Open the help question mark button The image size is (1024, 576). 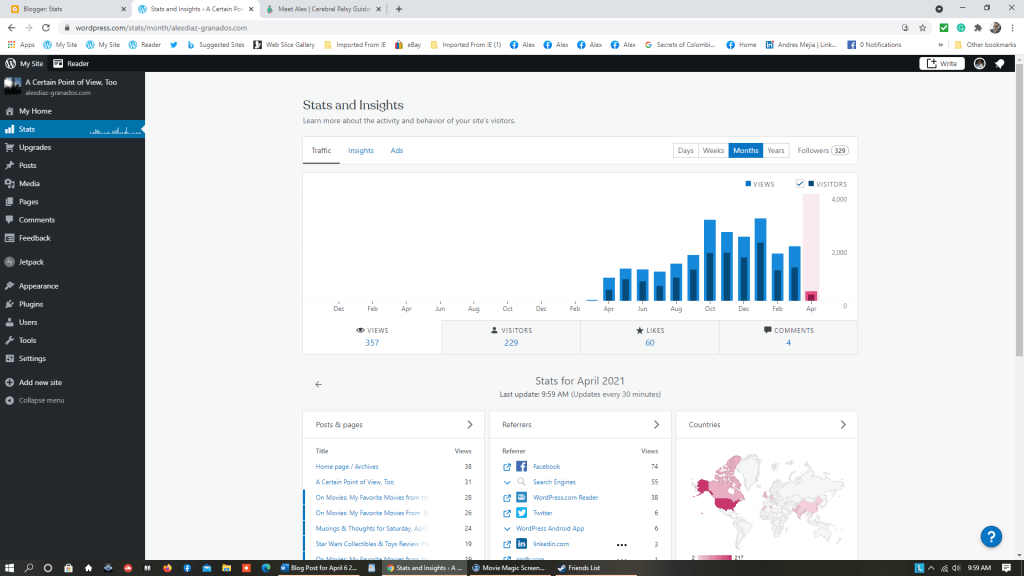(990, 536)
